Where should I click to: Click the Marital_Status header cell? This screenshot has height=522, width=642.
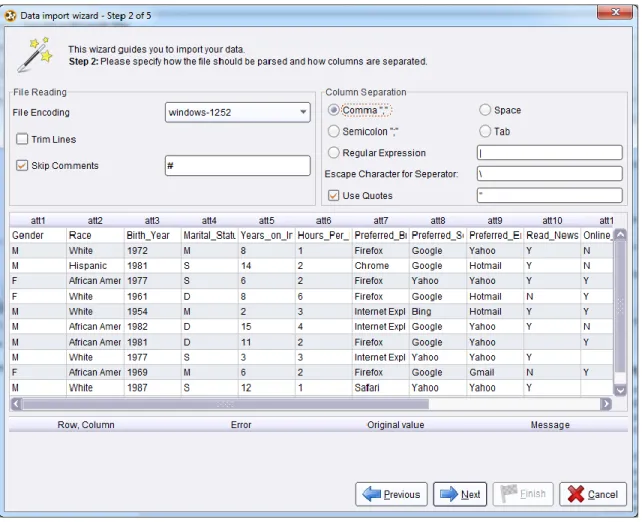pyautogui.click(x=209, y=235)
